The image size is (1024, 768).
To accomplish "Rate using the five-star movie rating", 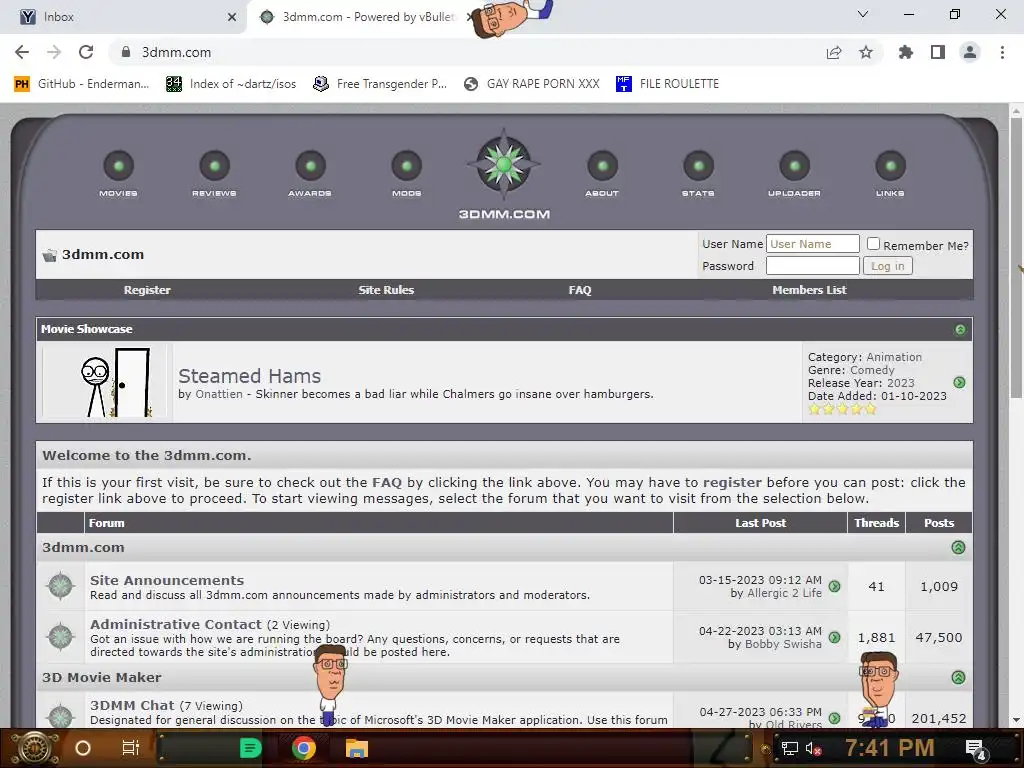I will [842, 409].
